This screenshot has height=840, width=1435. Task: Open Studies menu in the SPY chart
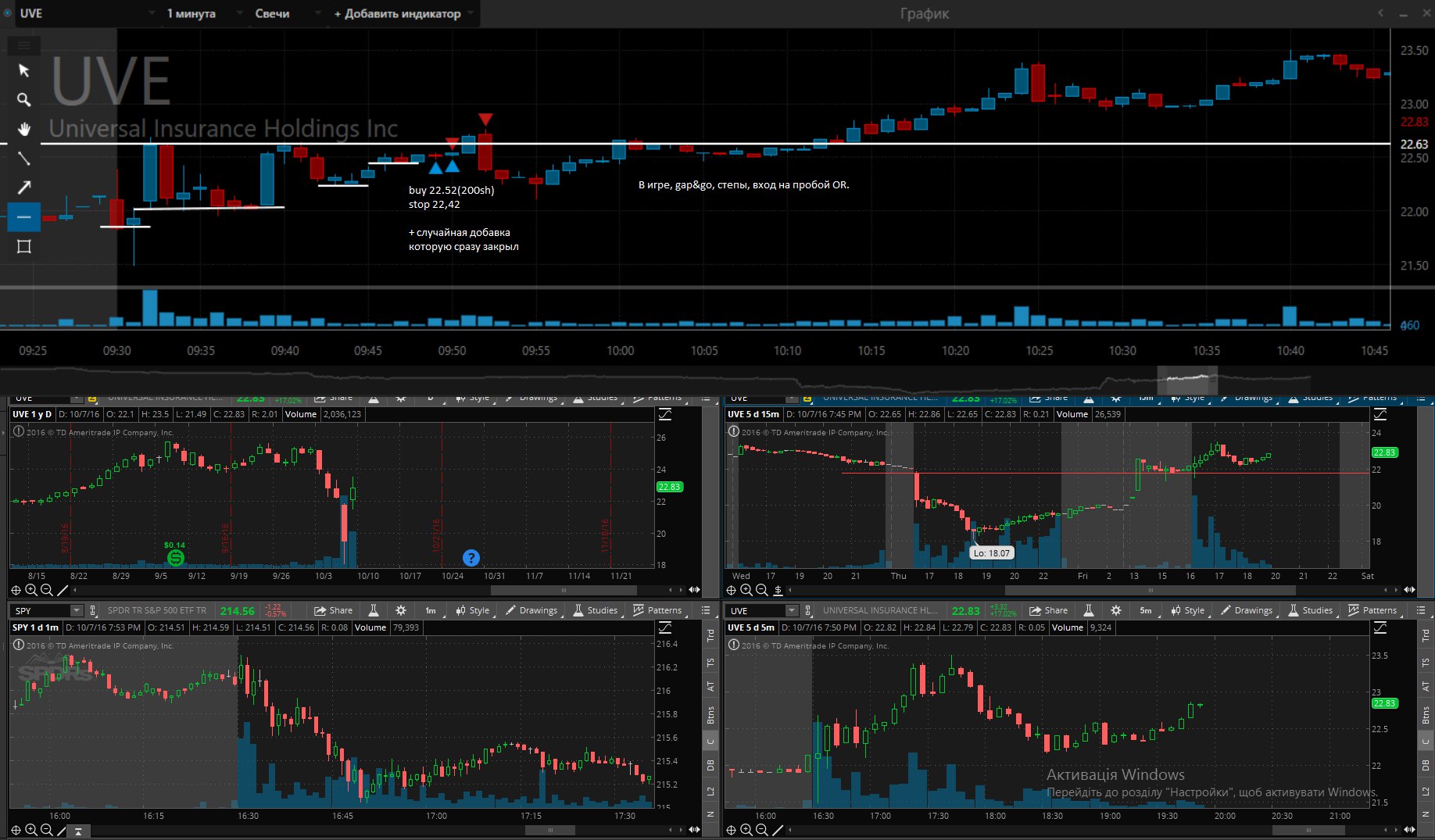pyautogui.click(x=595, y=610)
